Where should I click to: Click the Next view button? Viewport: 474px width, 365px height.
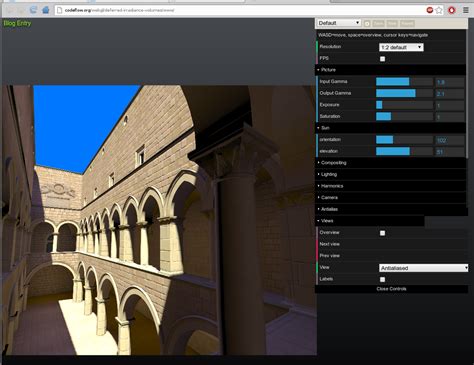coord(392,244)
